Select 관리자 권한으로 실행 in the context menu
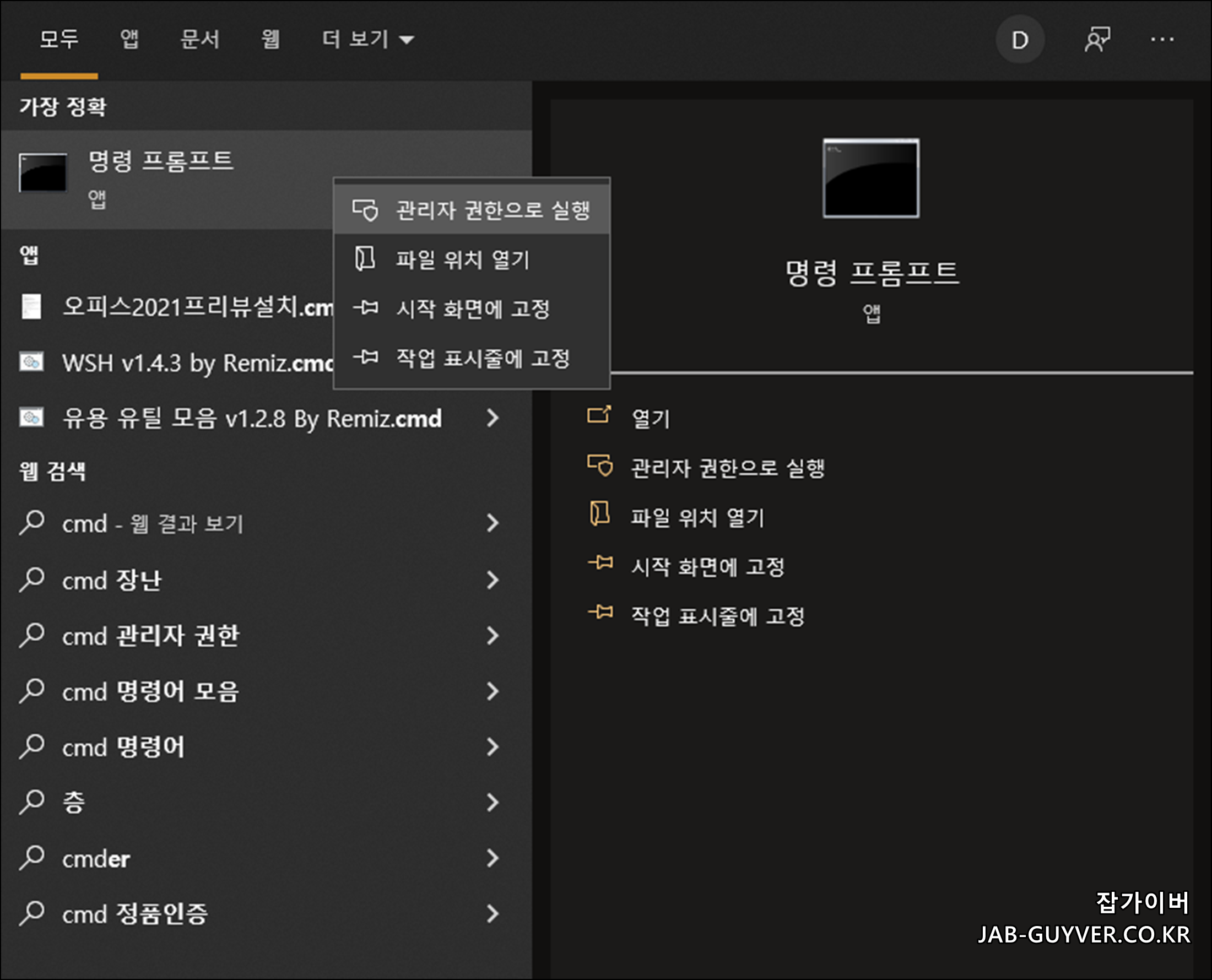This screenshot has height=980, width=1212. (x=493, y=210)
